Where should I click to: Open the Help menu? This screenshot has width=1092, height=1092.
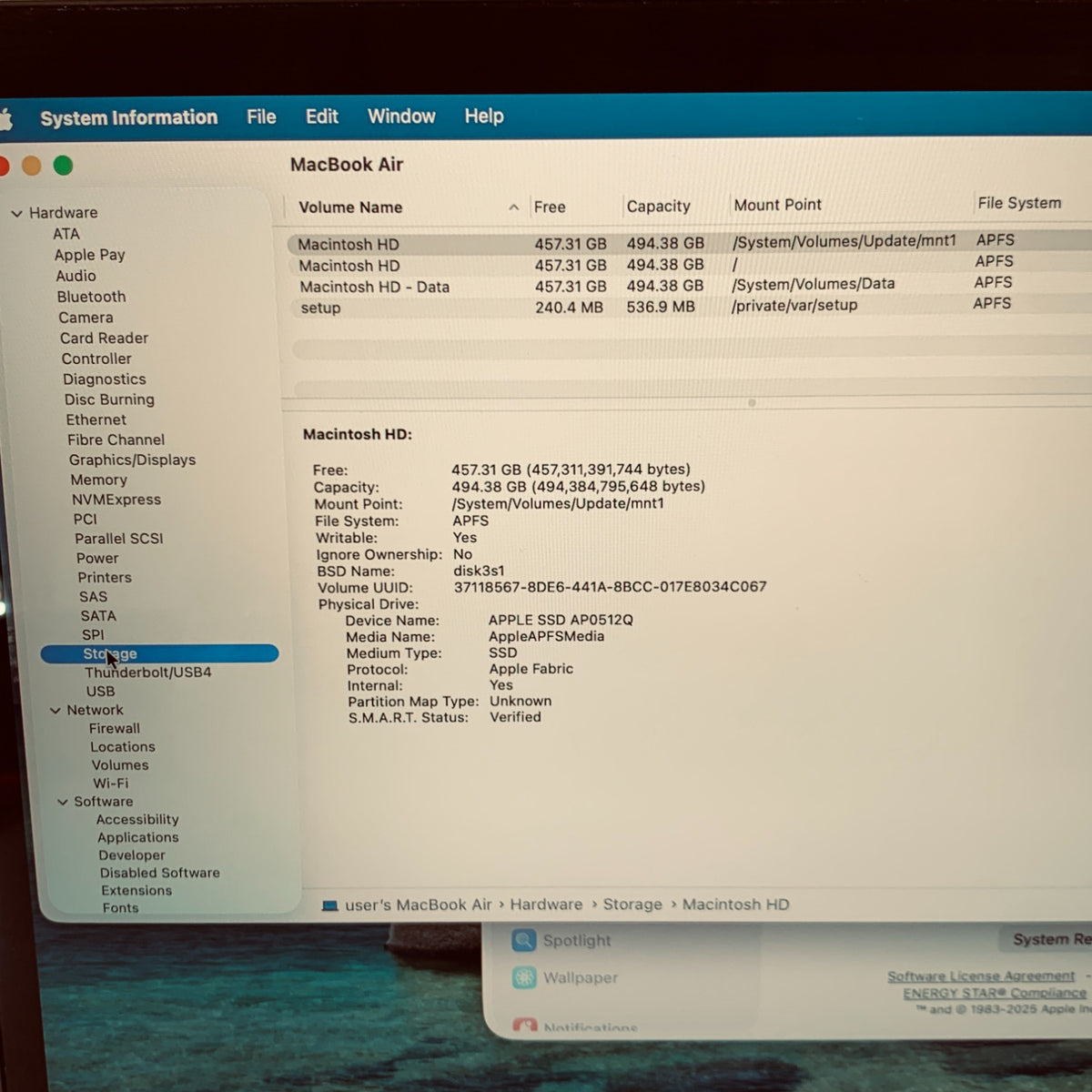484,116
